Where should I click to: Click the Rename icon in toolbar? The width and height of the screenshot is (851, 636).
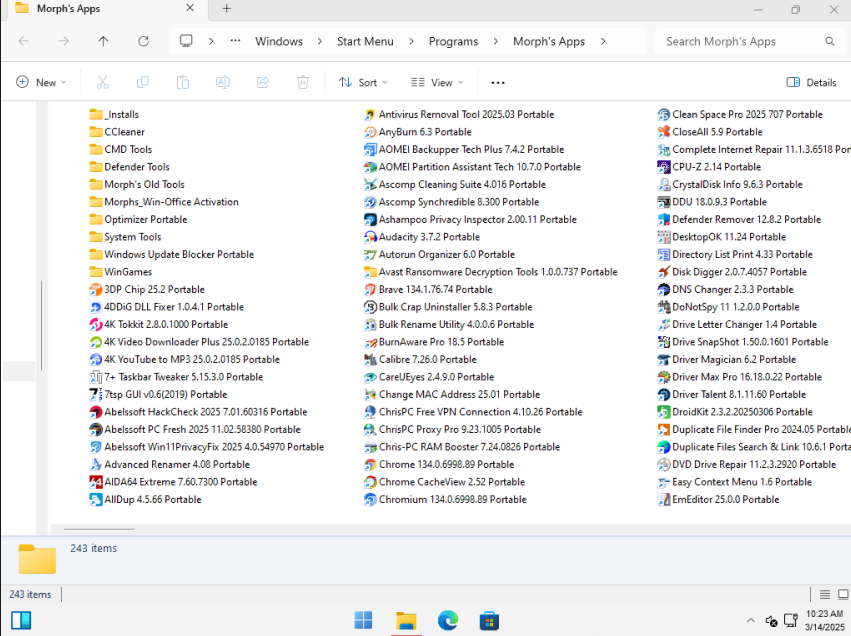click(x=223, y=82)
